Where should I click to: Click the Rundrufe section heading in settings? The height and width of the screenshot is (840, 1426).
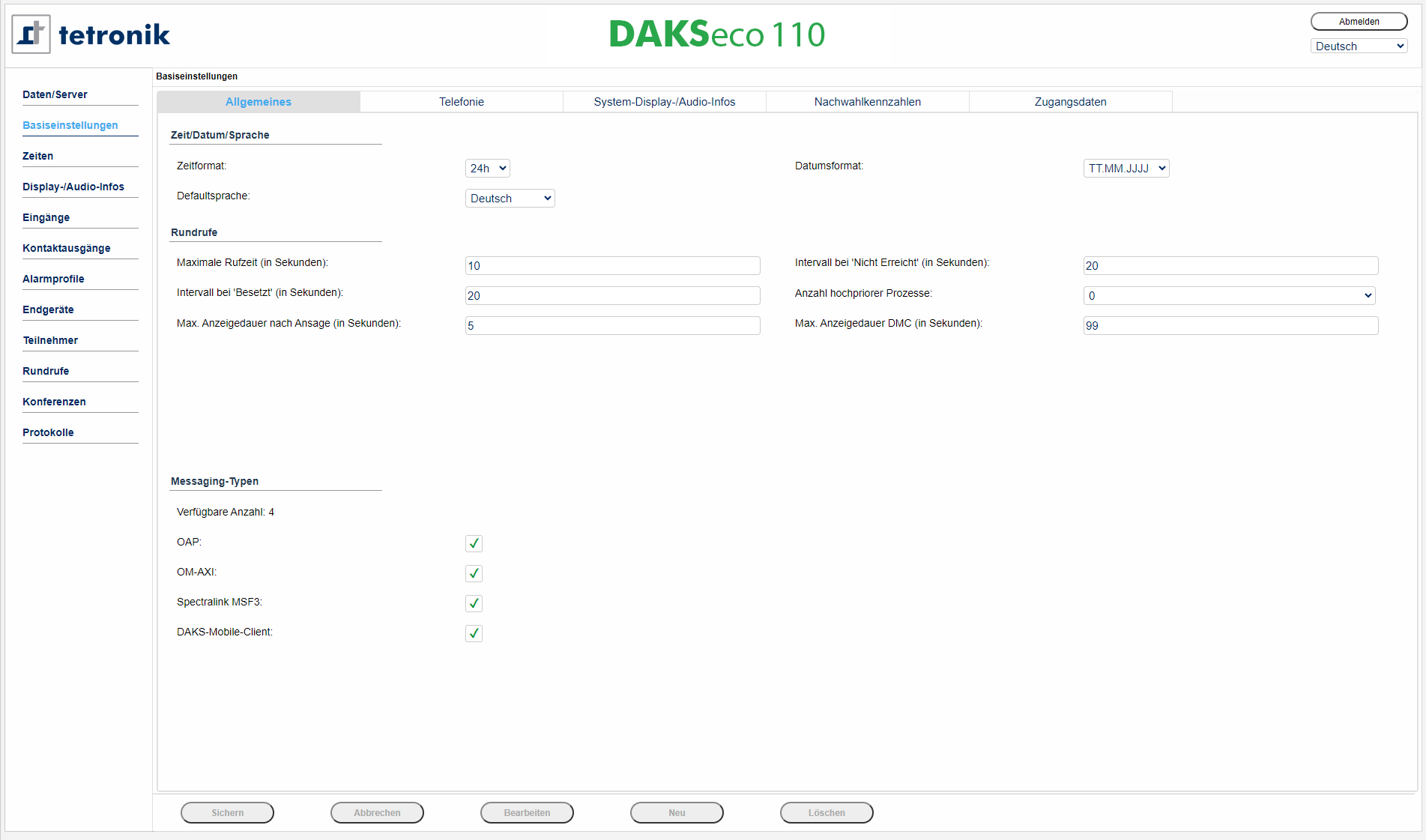tap(194, 232)
